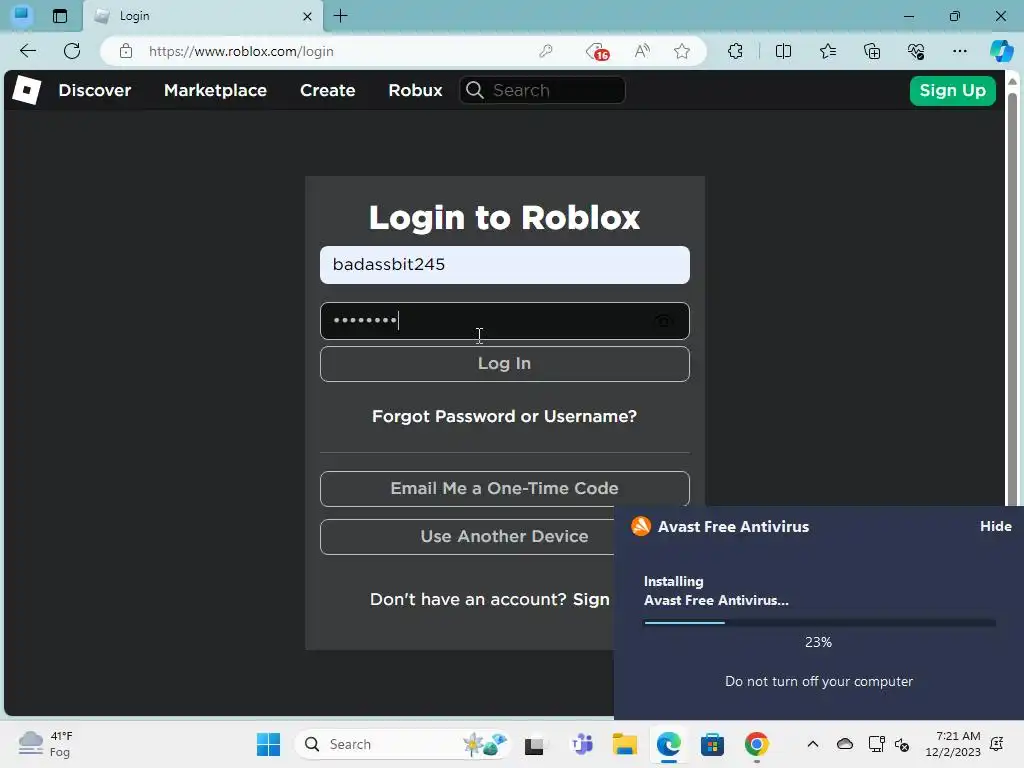Open Edge profile icon in title bar
The height and width of the screenshot is (768, 1024).
click(22, 14)
